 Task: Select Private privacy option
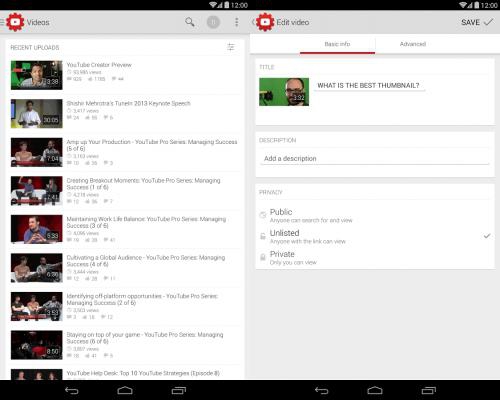coord(375,258)
